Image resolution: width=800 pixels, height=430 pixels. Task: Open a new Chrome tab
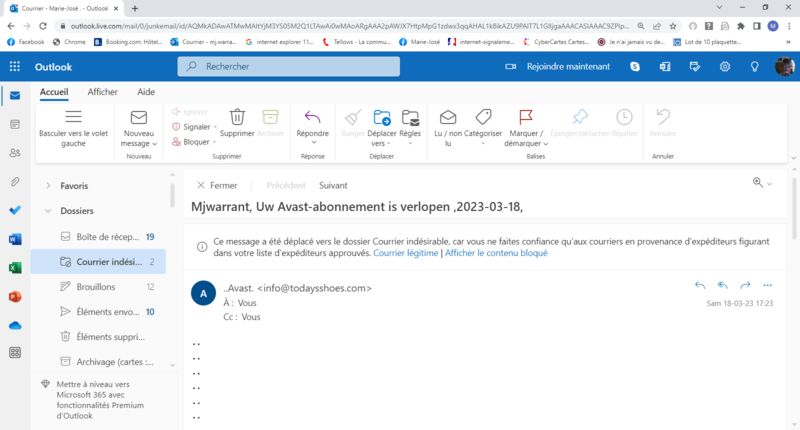135,8
